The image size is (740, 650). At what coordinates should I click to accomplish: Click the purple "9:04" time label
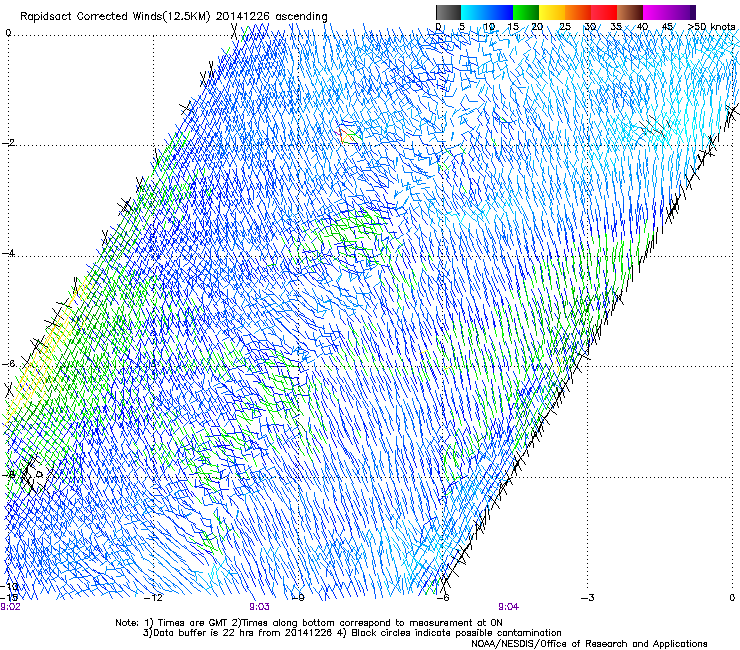pos(508,607)
